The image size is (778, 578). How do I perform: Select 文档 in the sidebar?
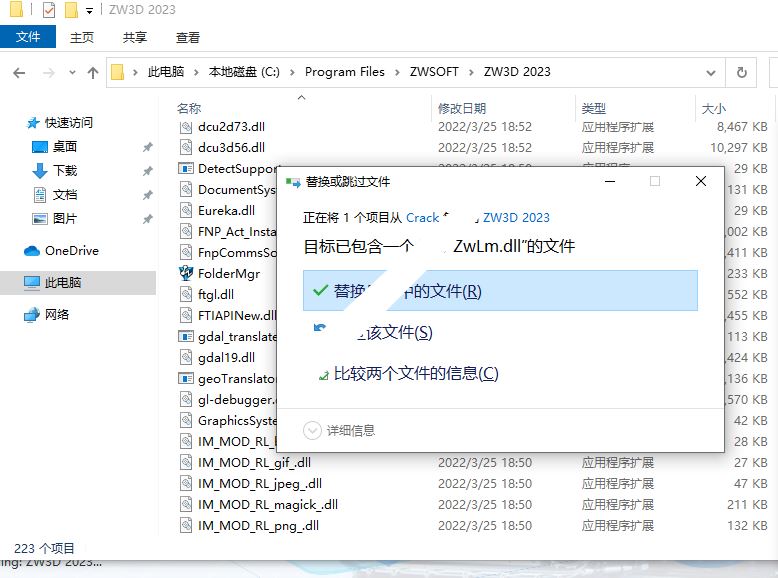65,194
